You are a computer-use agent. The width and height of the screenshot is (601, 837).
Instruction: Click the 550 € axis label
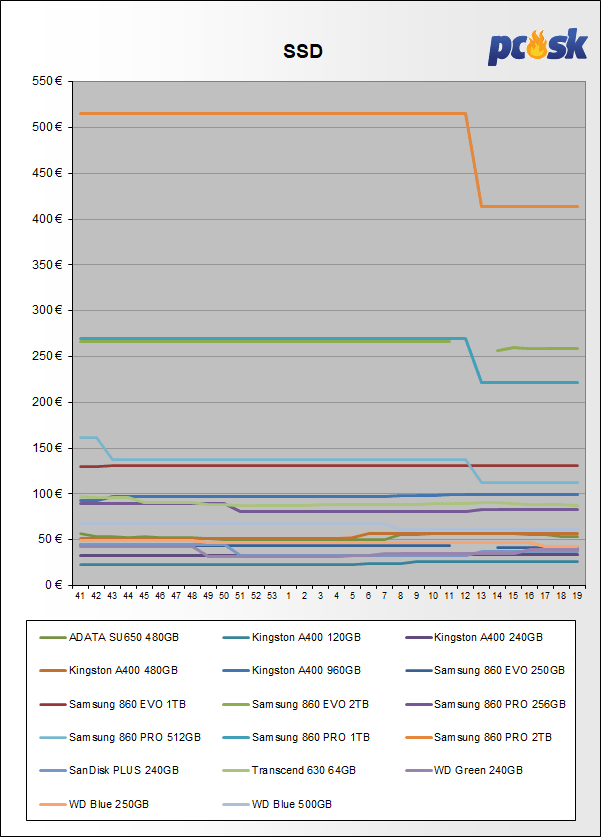click(x=47, y=81)
